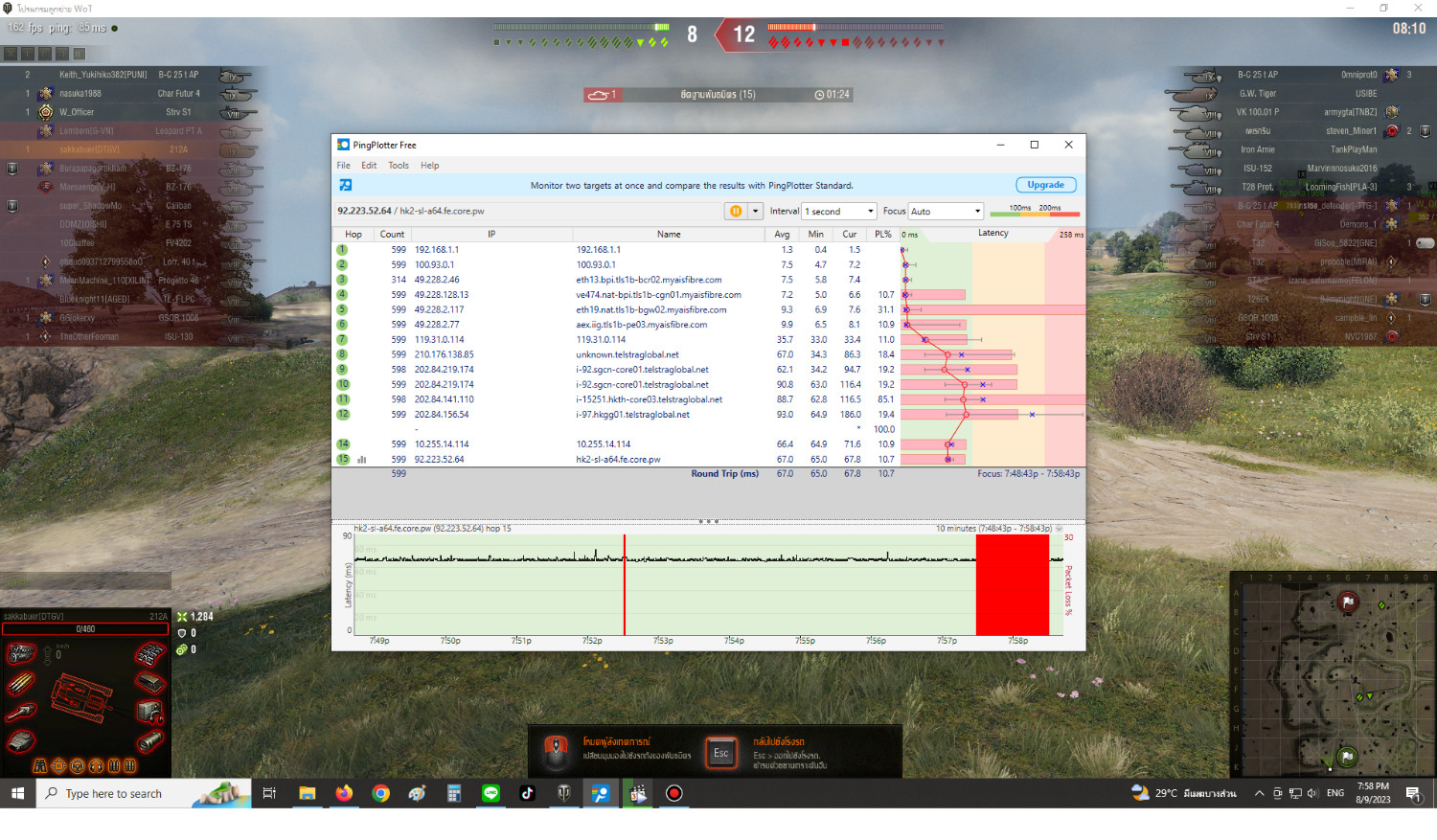Click IP 202.84.156.54 in hop 12
This screenshot has width=1437, height=840.
click(442, 415)
